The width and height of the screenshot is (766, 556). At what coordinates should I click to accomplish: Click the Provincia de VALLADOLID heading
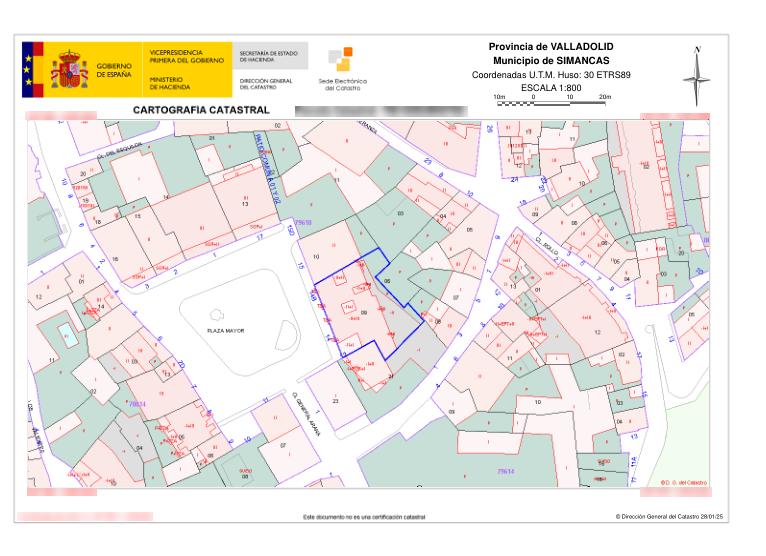[x=551, y=47]
